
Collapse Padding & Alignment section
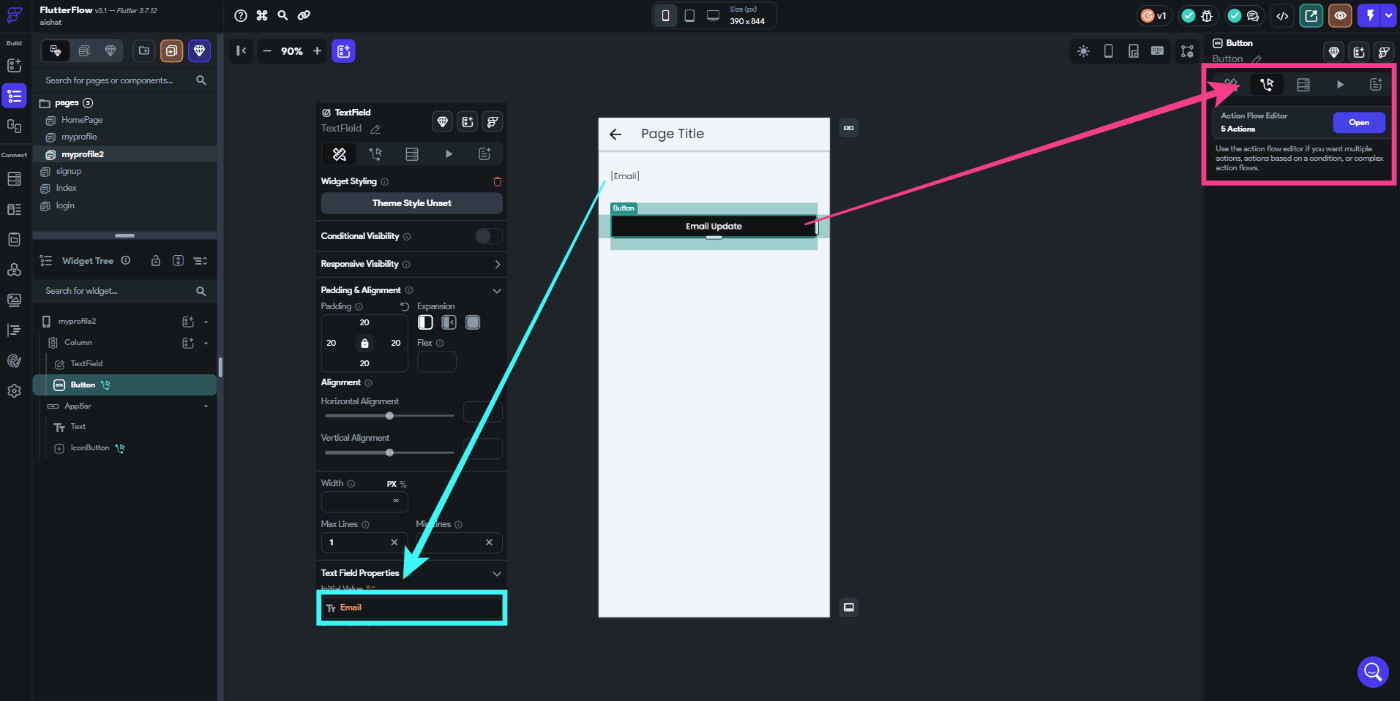click(497, 290)
